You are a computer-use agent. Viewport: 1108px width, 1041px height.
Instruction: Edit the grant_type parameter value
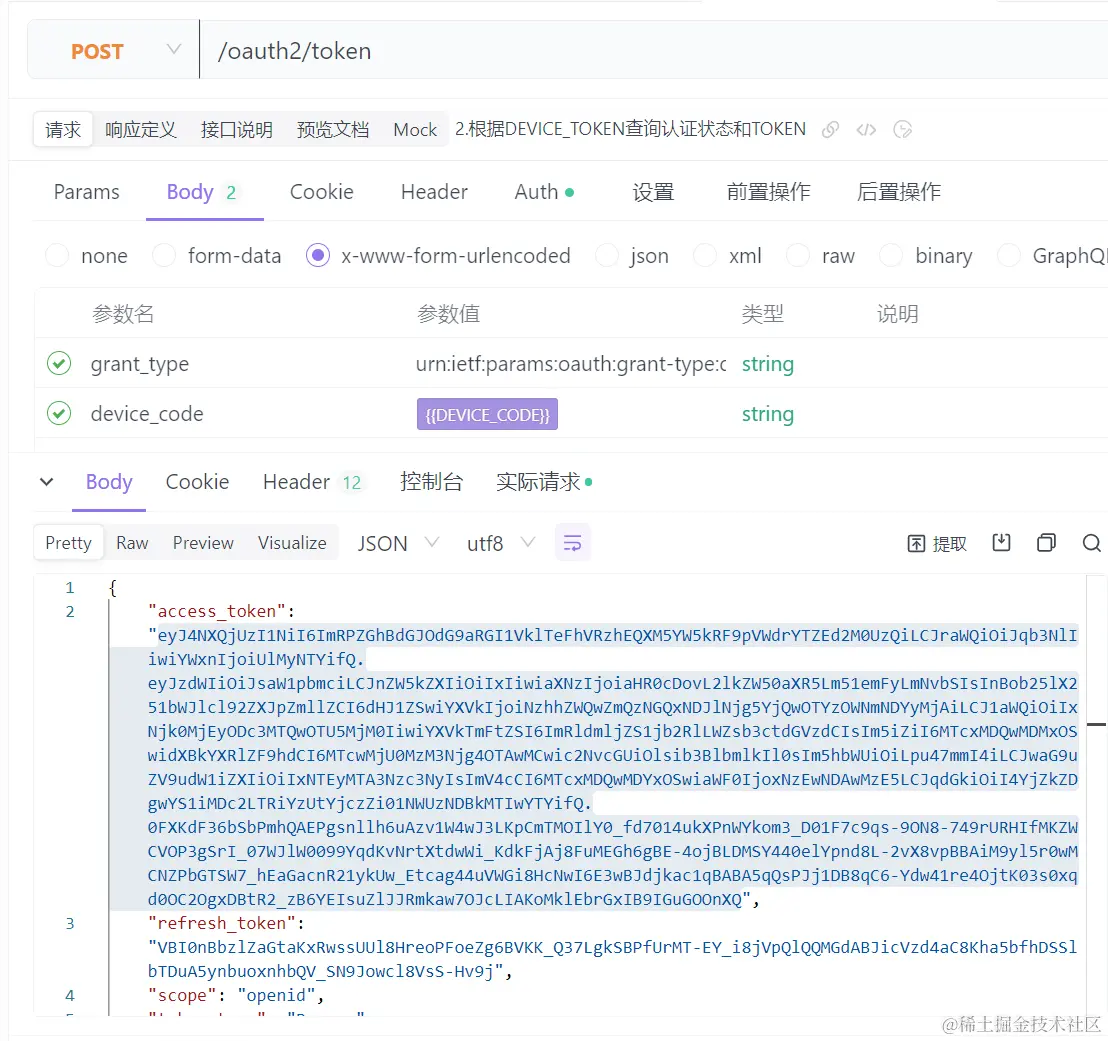[571, 364]
